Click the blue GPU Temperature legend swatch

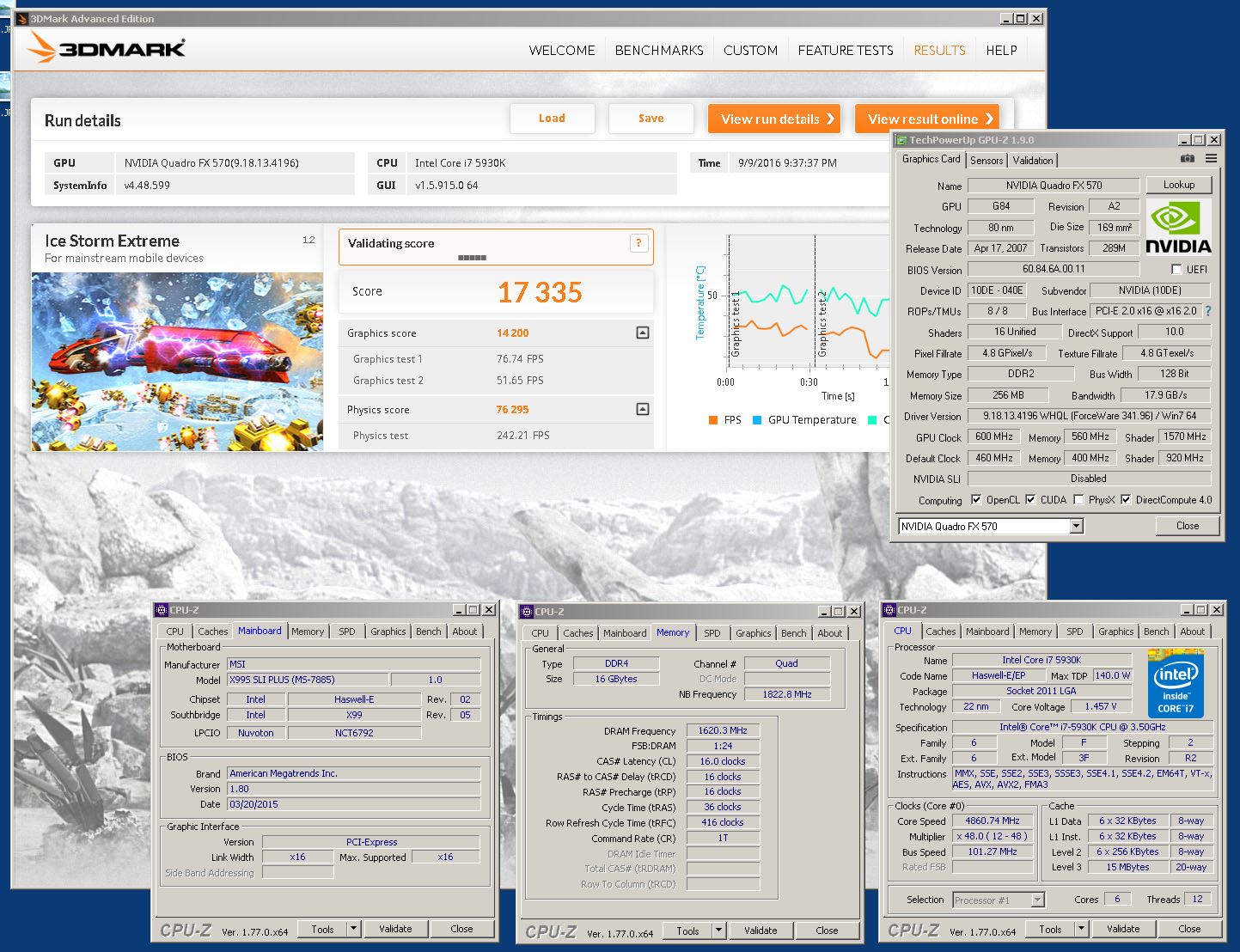click(757, 420)
